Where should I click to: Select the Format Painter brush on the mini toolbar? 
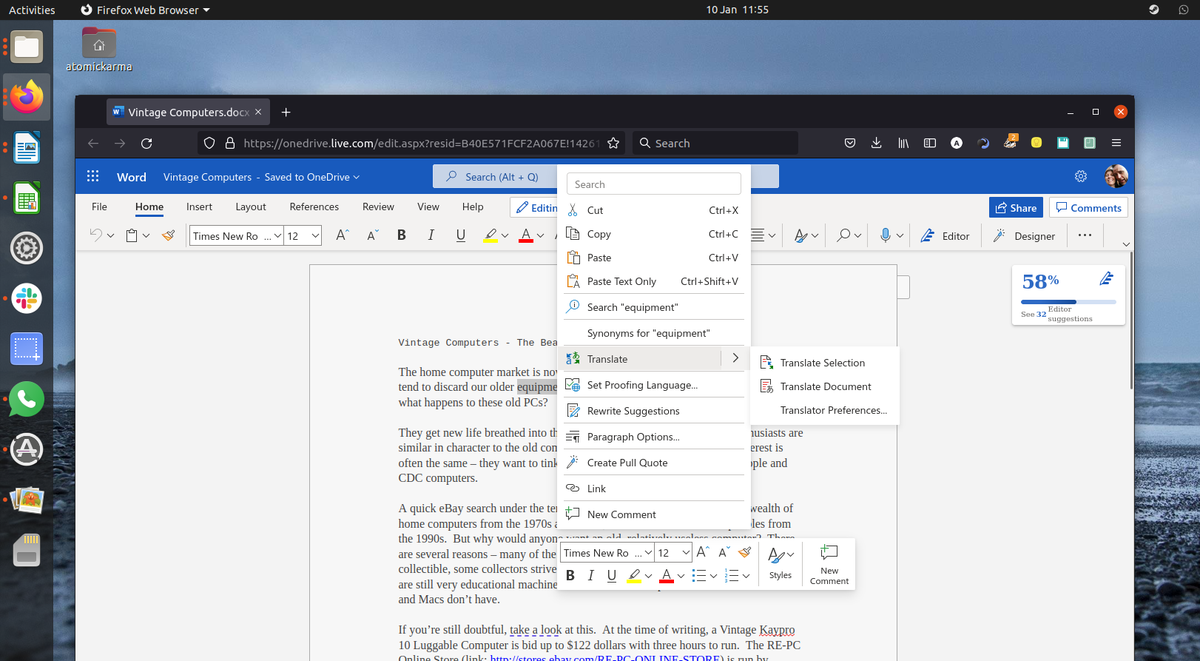(744, 551)
